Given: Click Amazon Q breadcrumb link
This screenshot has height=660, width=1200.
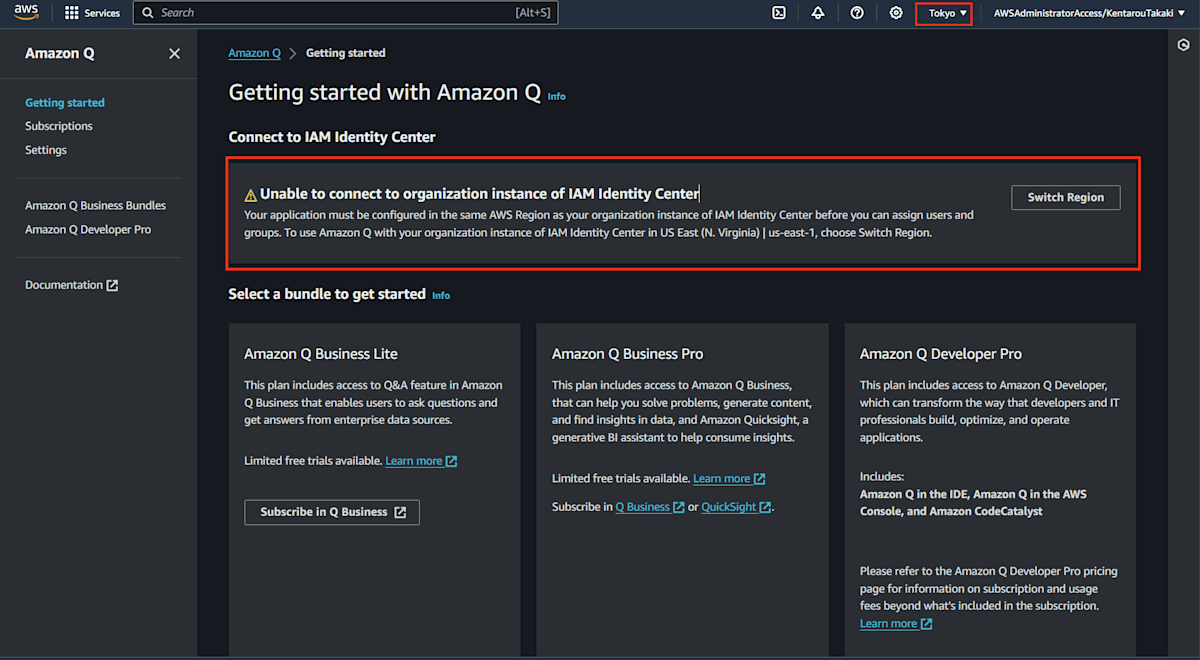Looking at the screenshot, I should pos(255,53).
